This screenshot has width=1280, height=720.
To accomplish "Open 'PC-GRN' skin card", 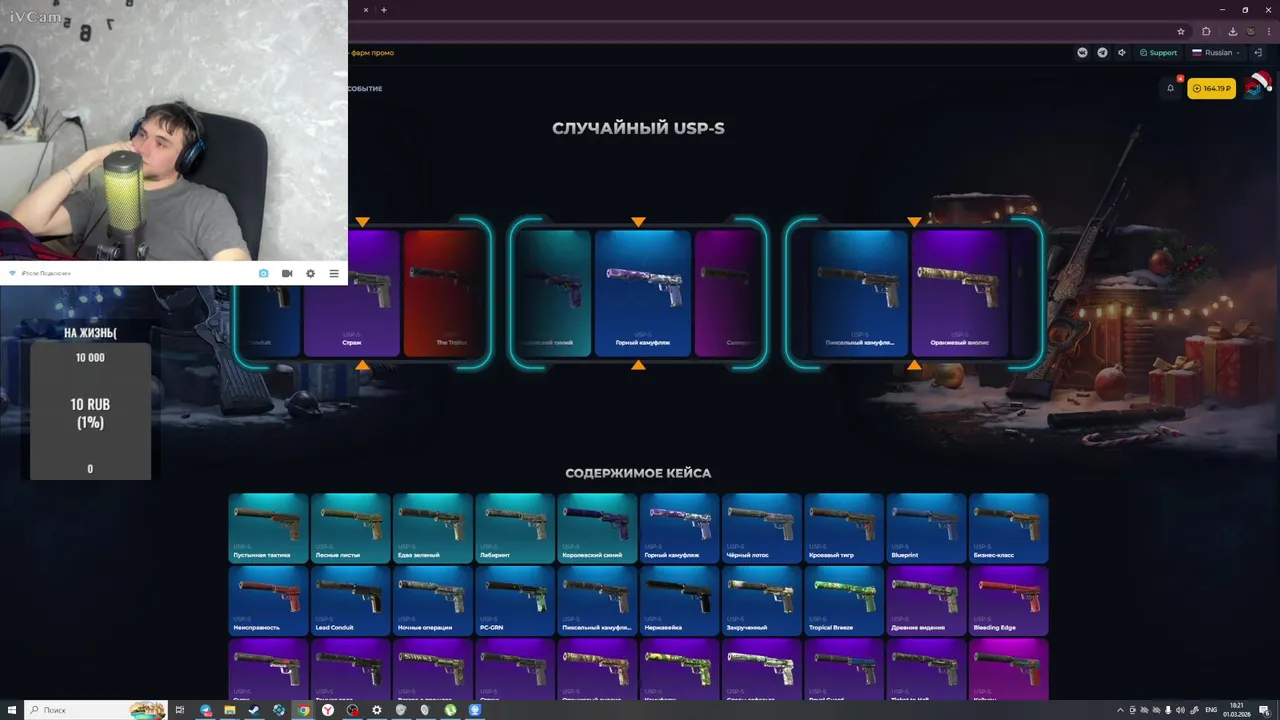I will click(515, 601).
